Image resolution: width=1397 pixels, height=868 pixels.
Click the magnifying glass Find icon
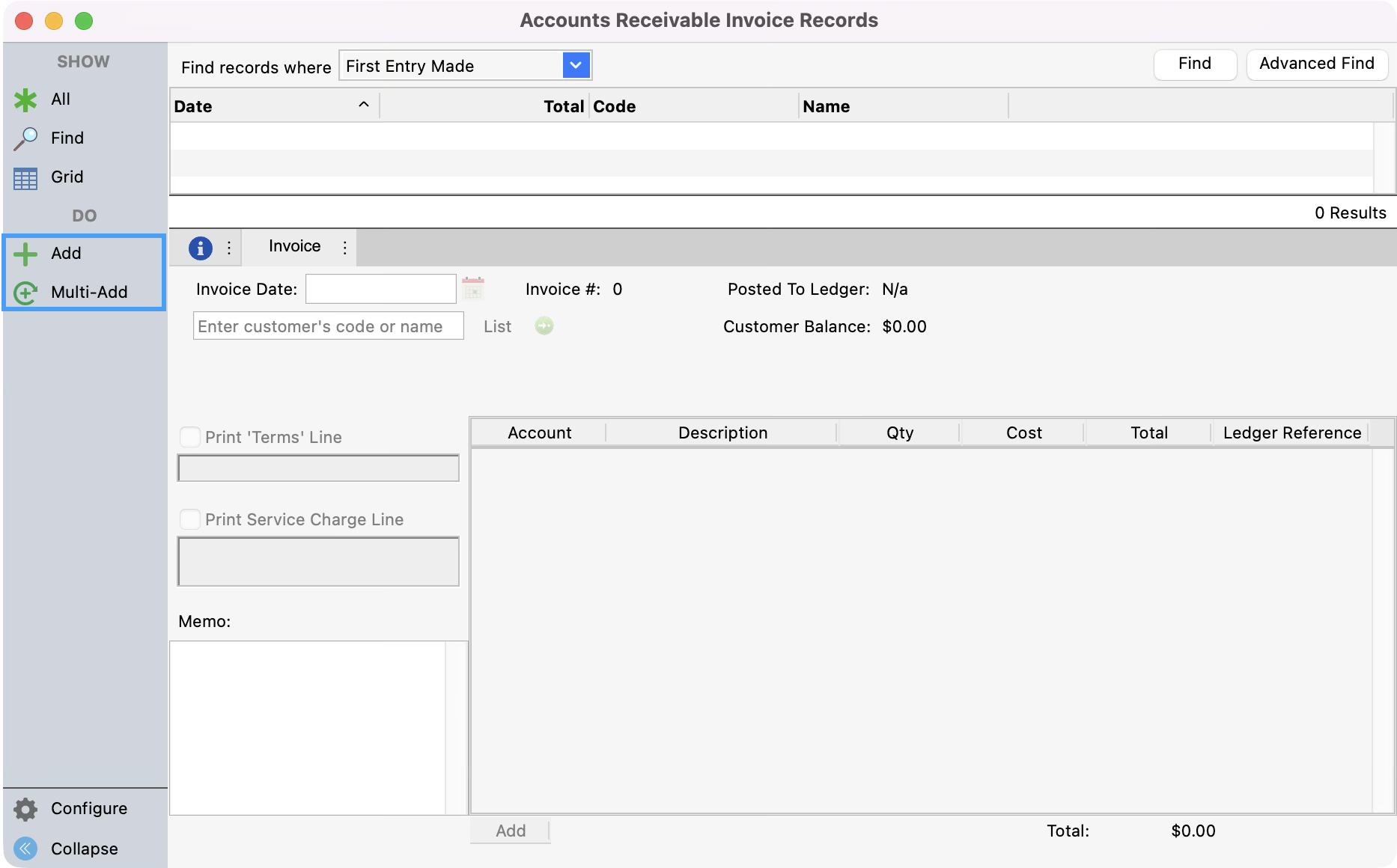click(x=25, y=138)
